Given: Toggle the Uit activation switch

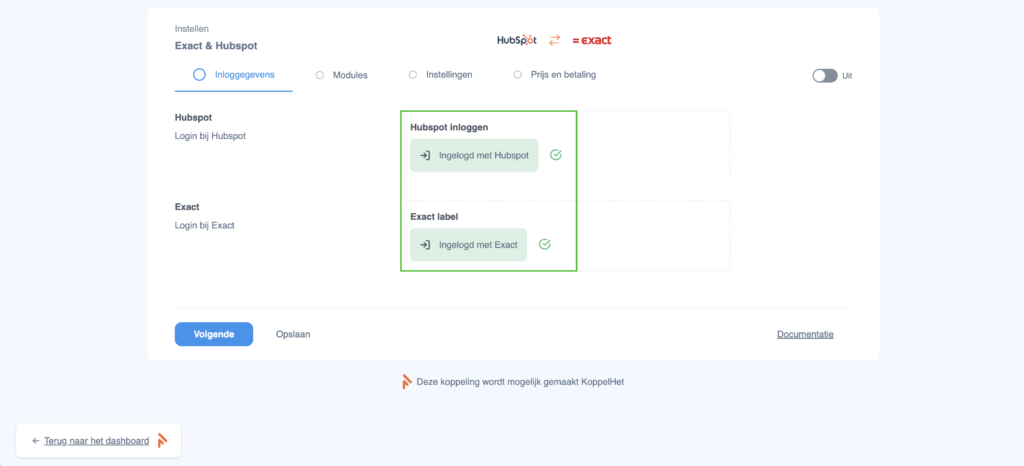Looking at the screenshot, I should click(825, 76).
